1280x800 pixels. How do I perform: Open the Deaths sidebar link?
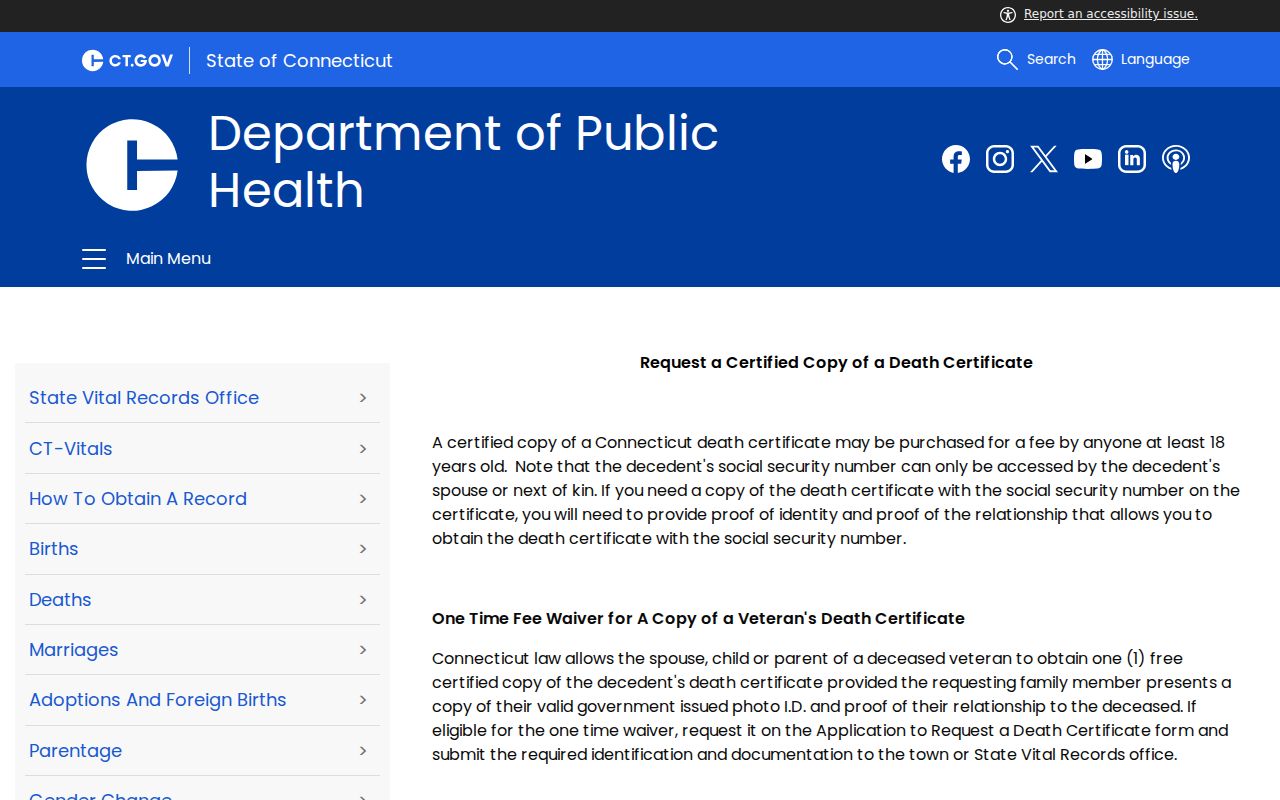(60, 600)
